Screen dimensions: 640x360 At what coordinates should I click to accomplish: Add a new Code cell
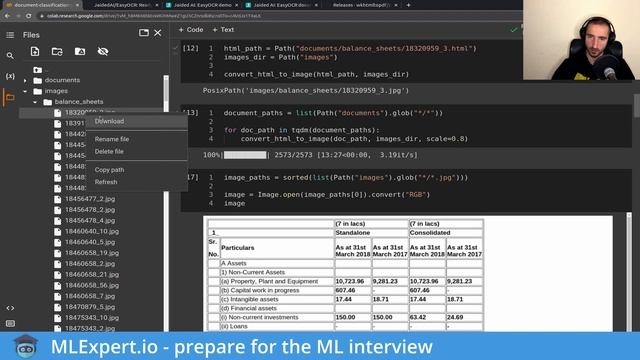pos(191,30)
